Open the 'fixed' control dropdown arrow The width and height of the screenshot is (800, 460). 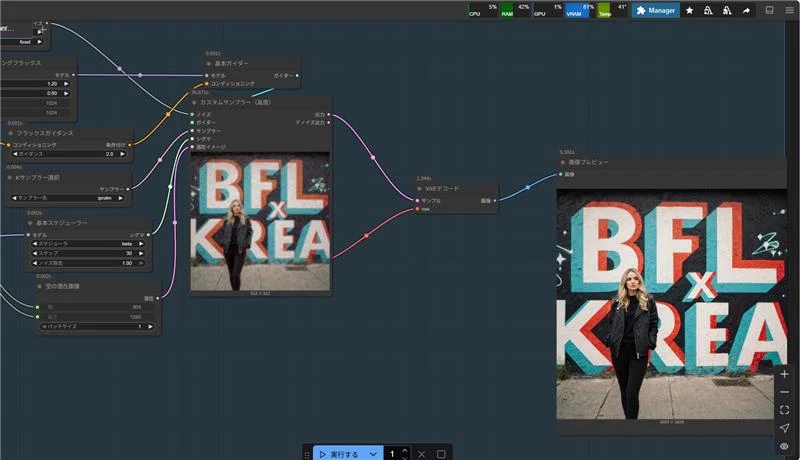pyautogui.click(x=40, y=42)
